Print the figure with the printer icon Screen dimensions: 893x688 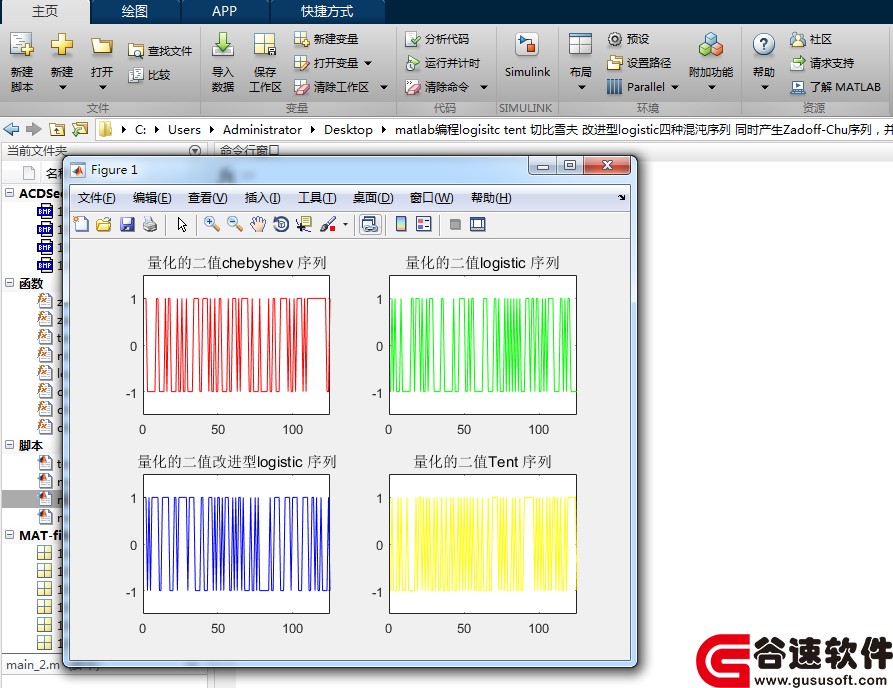click(150, 224)
